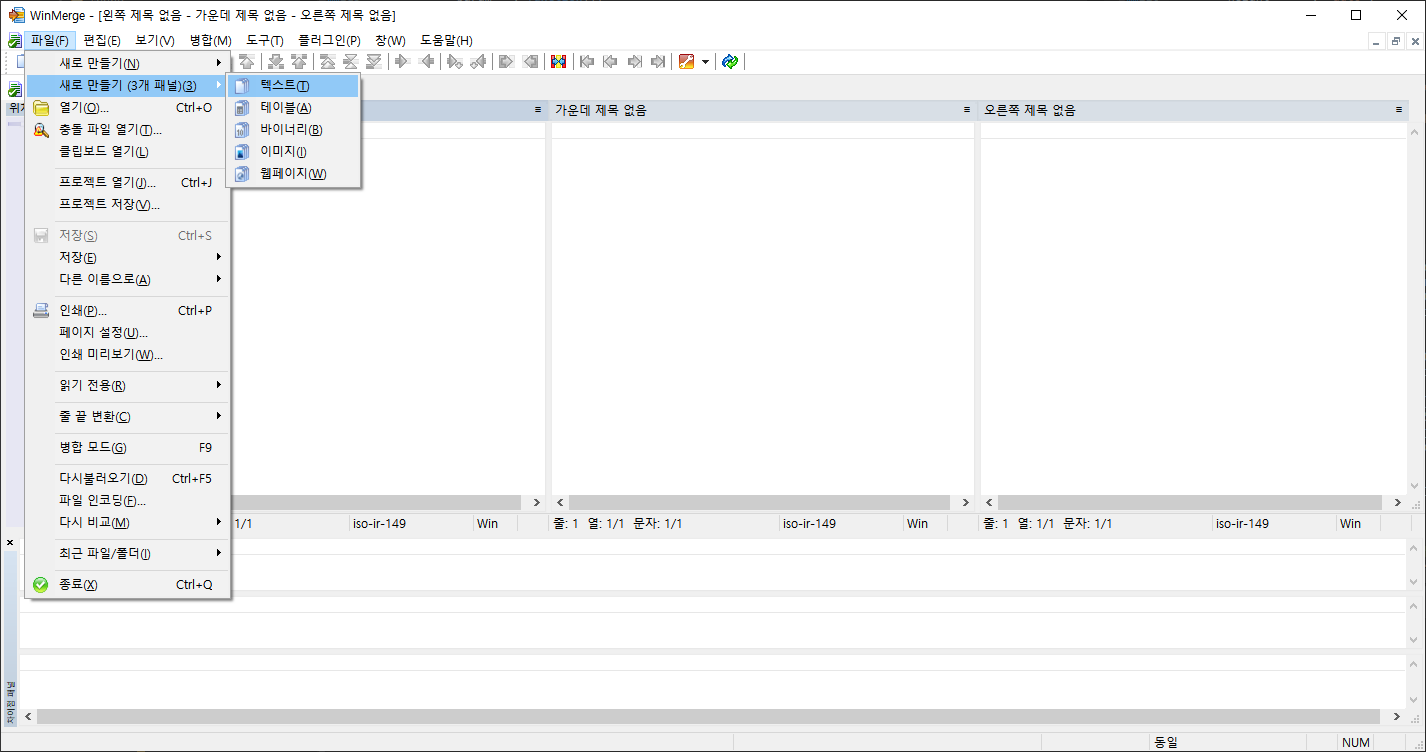This screenshot has height=752, width=1426.
Task: Expand the 다른 이름으로(A) submenu
Action: (128, 280)
